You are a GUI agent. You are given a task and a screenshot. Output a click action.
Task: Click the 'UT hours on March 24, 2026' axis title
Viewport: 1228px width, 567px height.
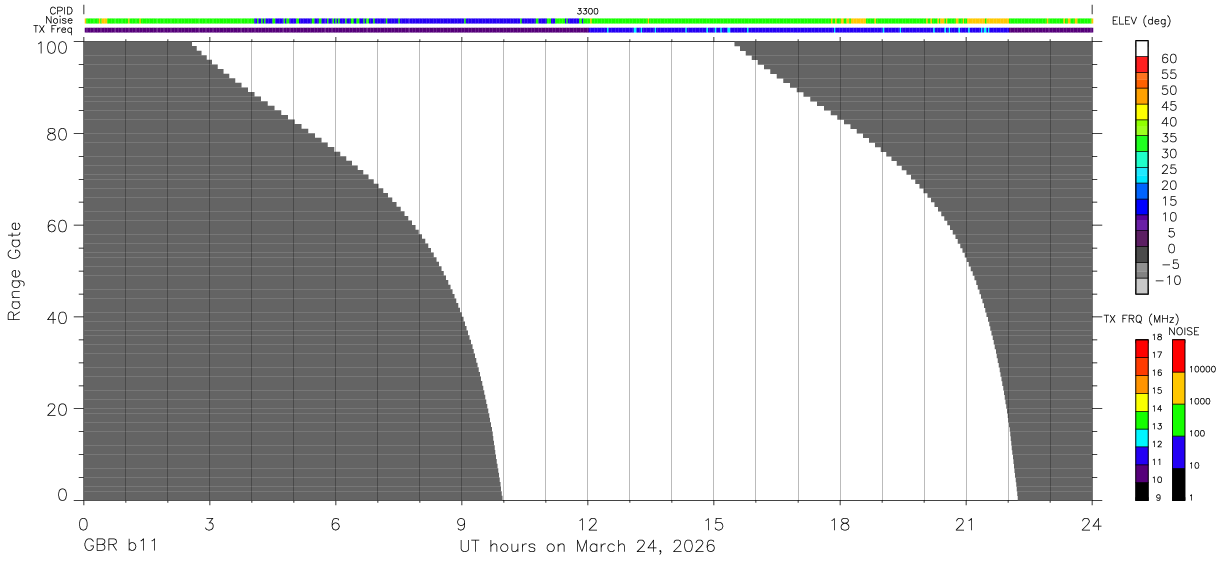pos(587,547)
